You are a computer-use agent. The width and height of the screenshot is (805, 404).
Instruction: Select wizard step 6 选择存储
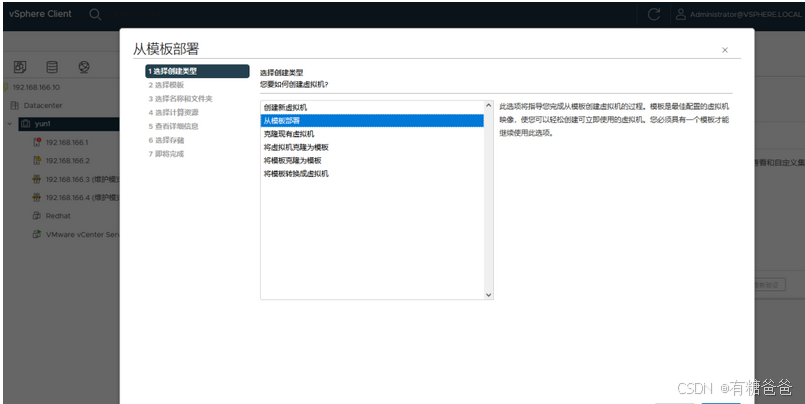click(x=166, y=140)
